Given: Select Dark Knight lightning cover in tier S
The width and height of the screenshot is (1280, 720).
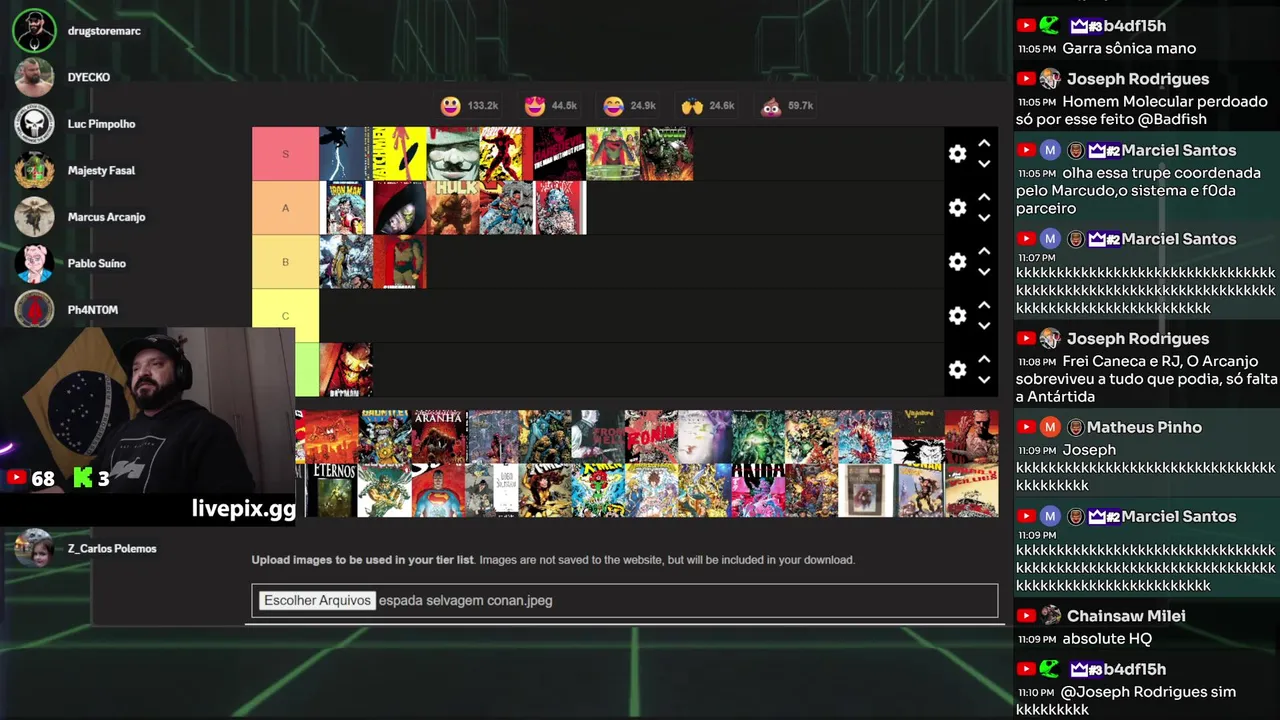Looking at the screenshot, I should [345, 154].
